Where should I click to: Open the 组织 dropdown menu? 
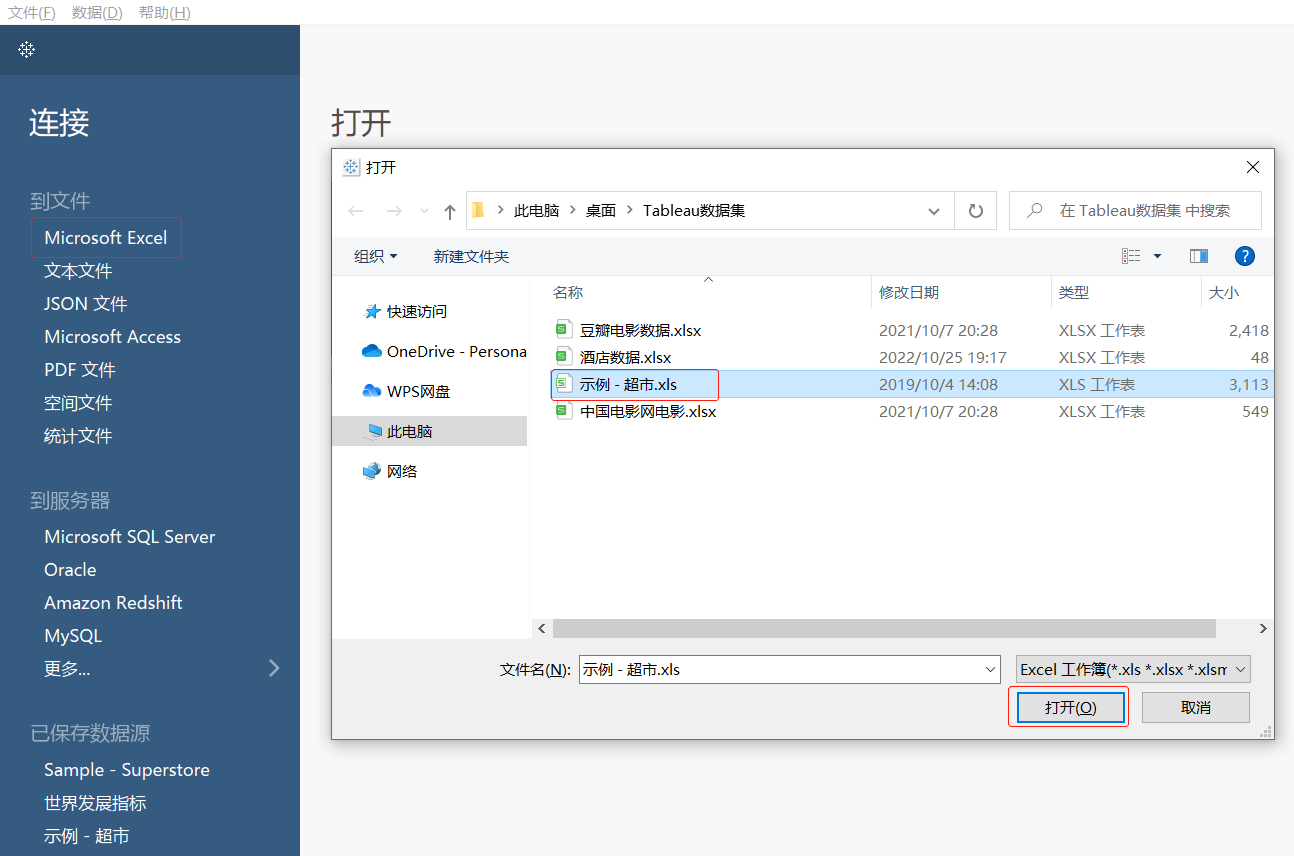coord(376,256)
